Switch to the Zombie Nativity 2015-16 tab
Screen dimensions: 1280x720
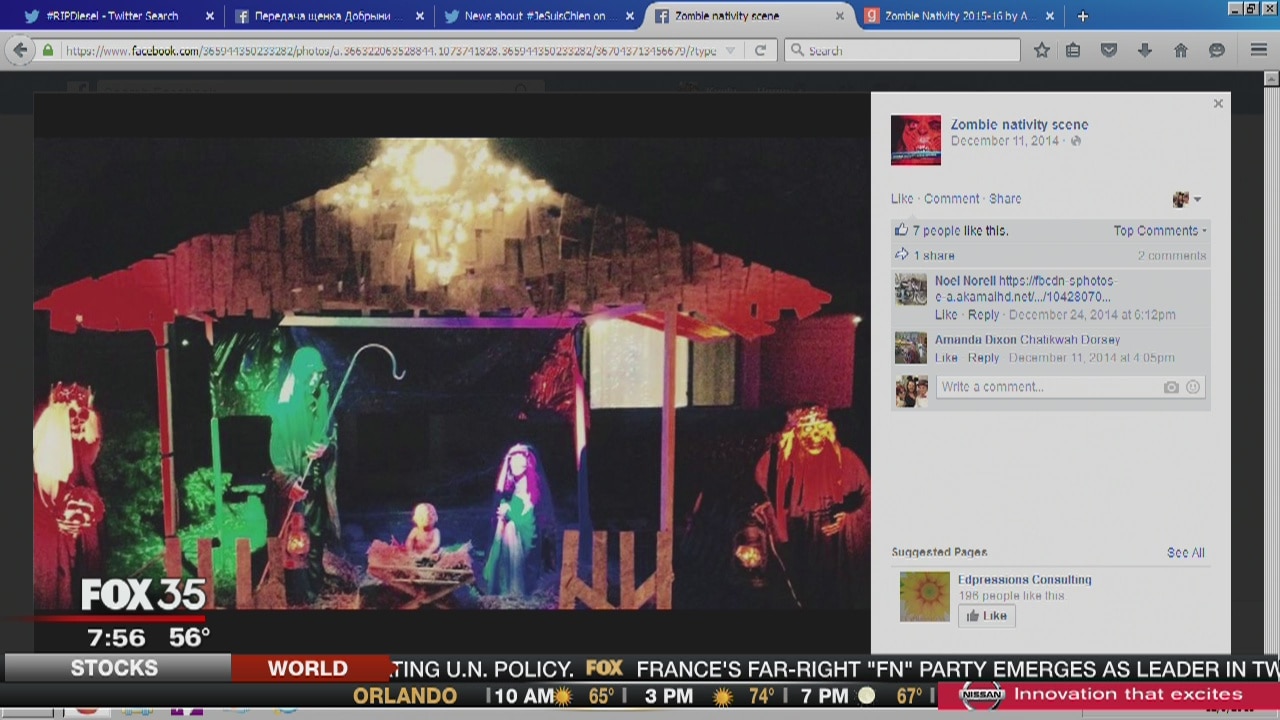click(958, 16)
